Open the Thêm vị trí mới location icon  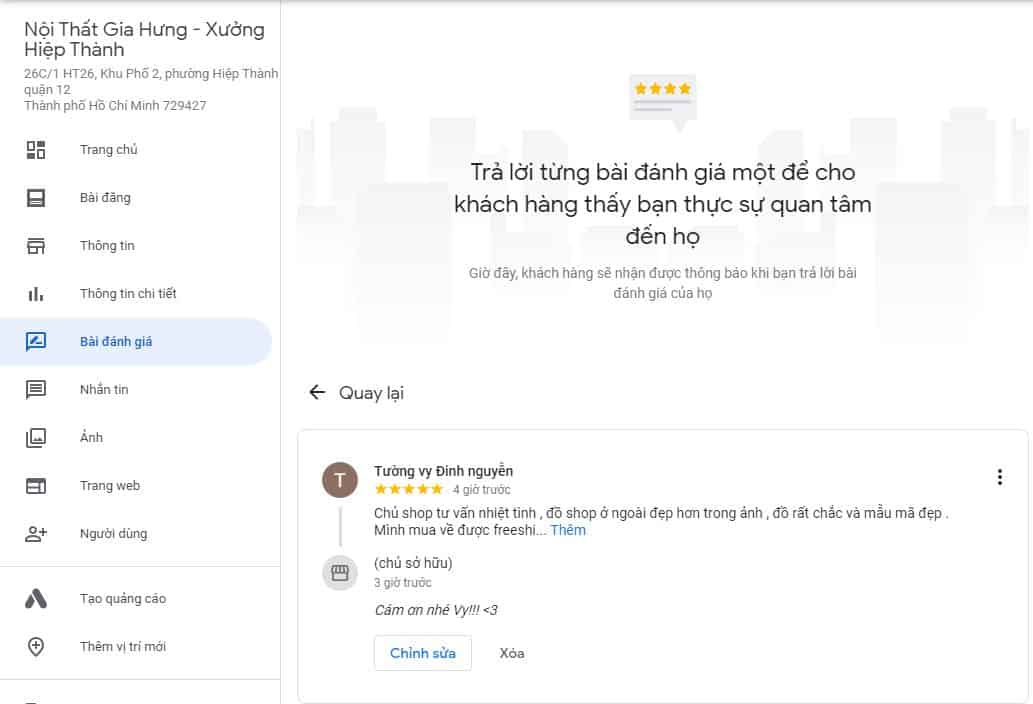37,646
